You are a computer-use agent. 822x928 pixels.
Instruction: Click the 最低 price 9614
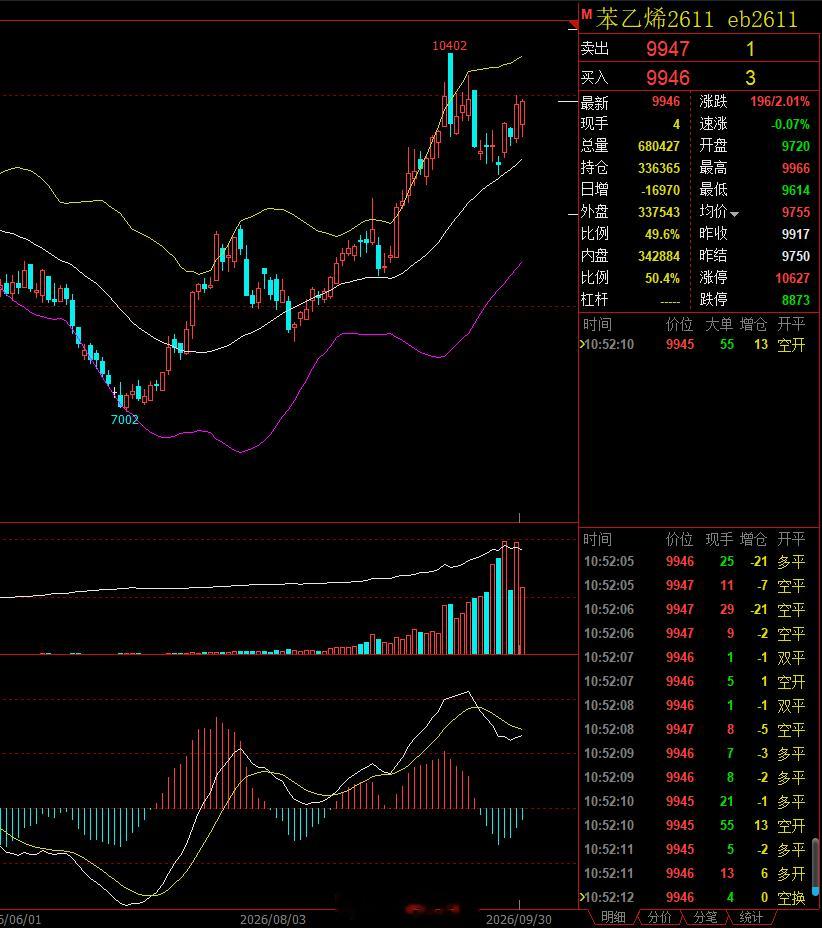tap(795, 190)
